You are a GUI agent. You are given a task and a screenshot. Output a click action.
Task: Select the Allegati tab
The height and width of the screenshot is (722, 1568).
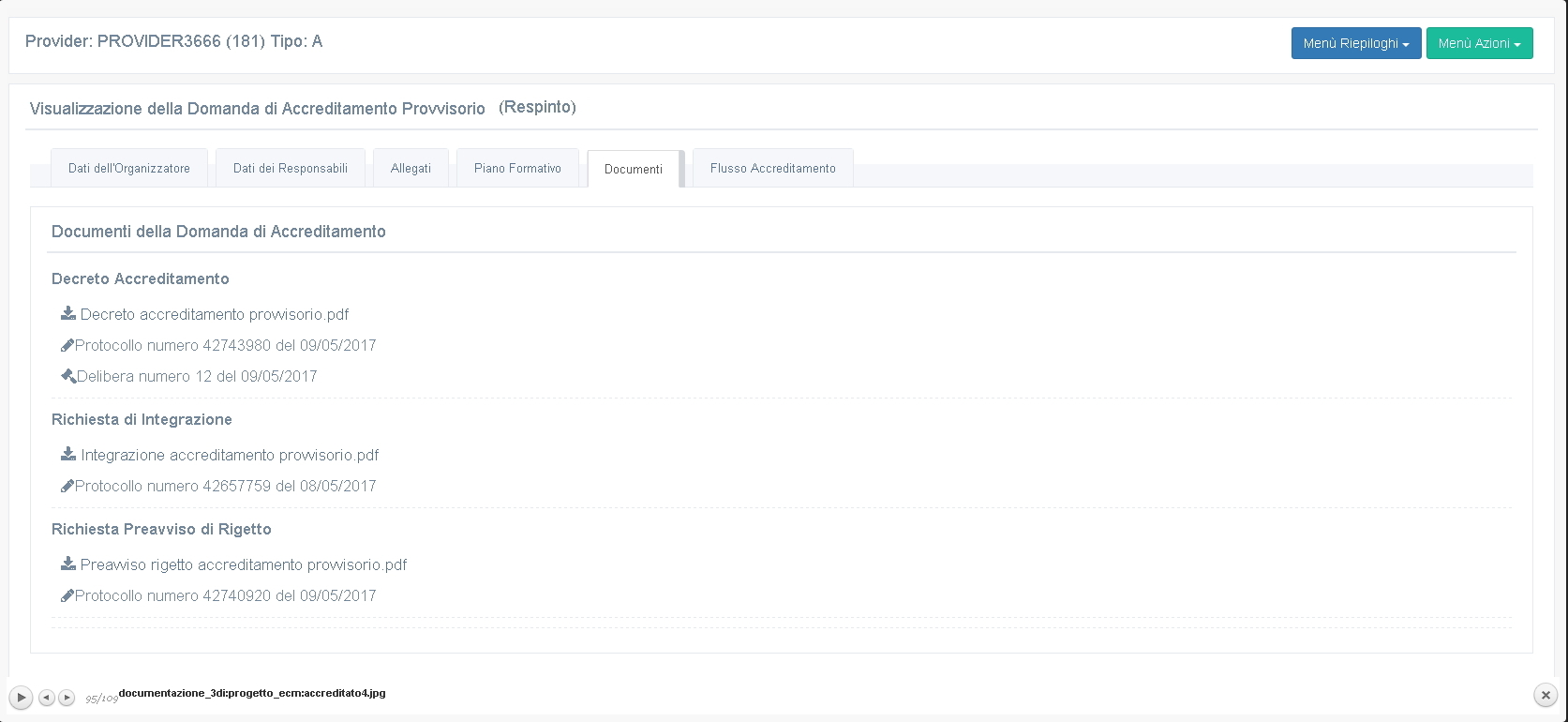[x=411, y=169]
